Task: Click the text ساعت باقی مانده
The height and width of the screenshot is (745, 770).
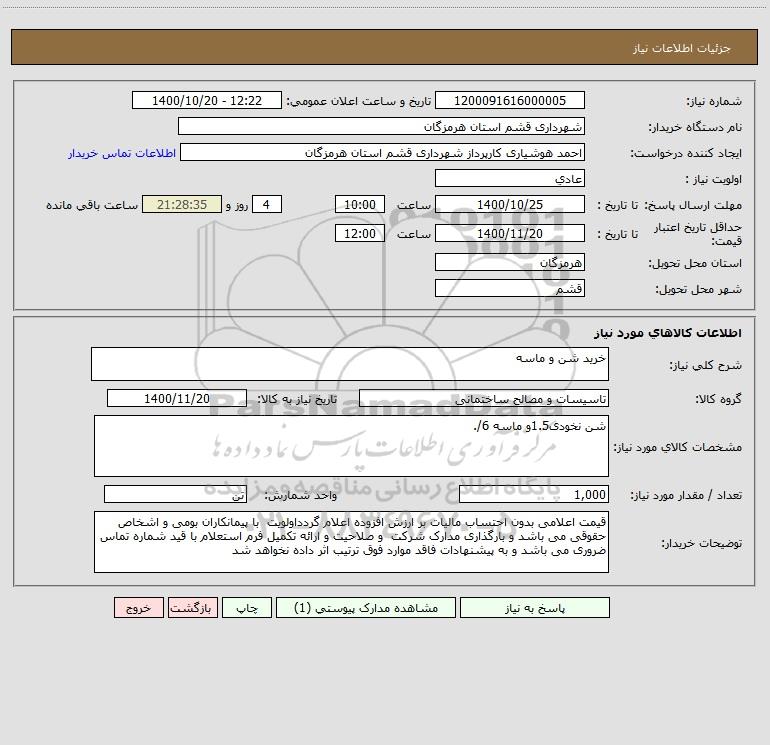Action: [92, 205]
